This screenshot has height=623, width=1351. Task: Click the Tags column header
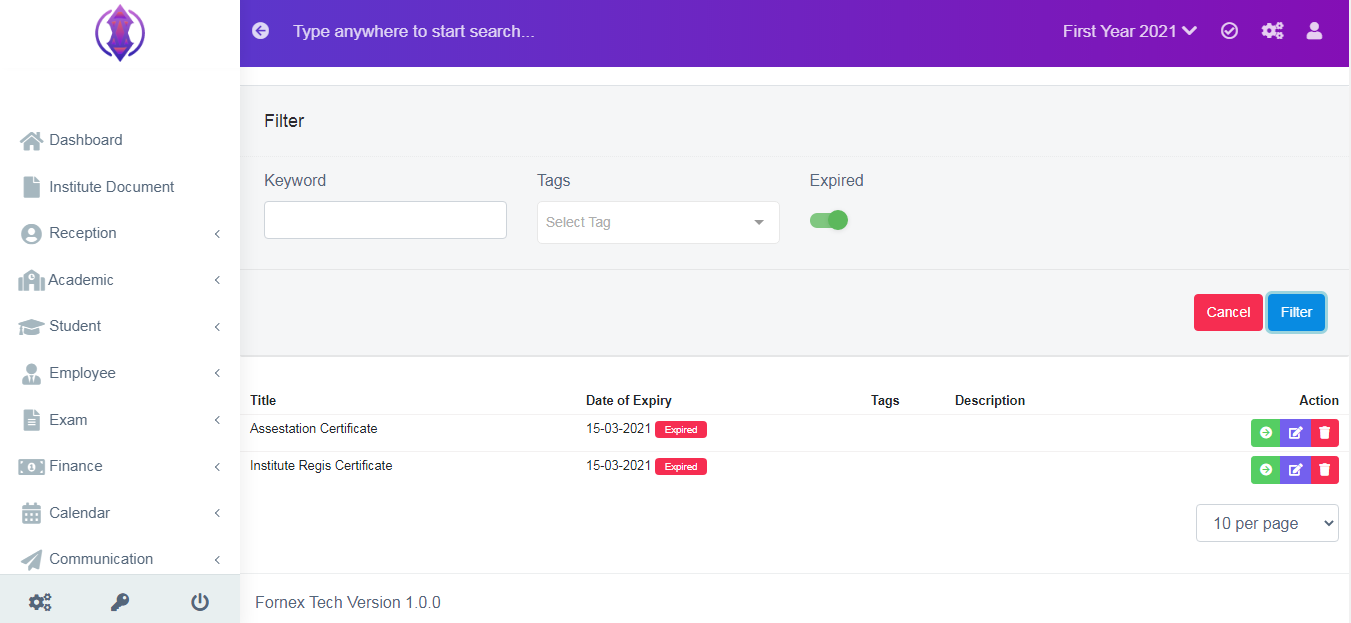pos(885,400)
